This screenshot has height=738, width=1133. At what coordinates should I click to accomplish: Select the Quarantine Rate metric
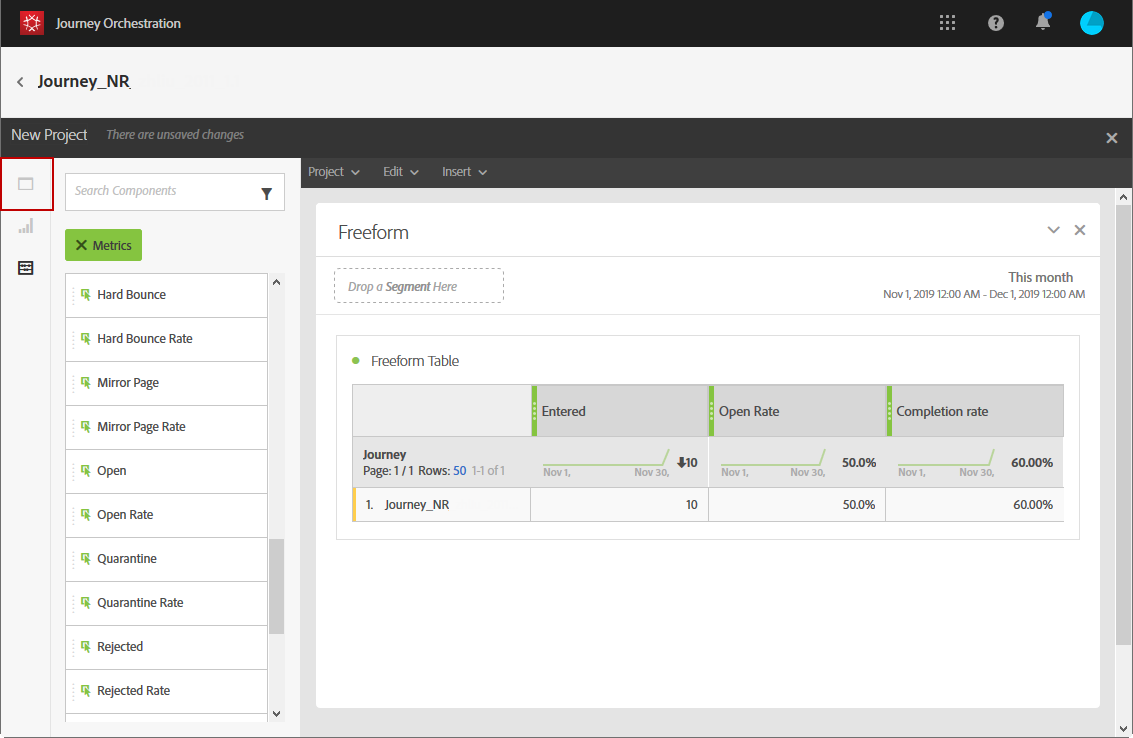166,604
